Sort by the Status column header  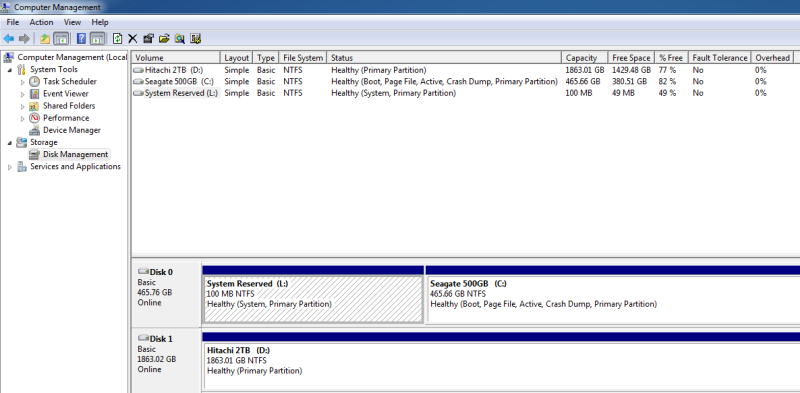coord(444,58)
